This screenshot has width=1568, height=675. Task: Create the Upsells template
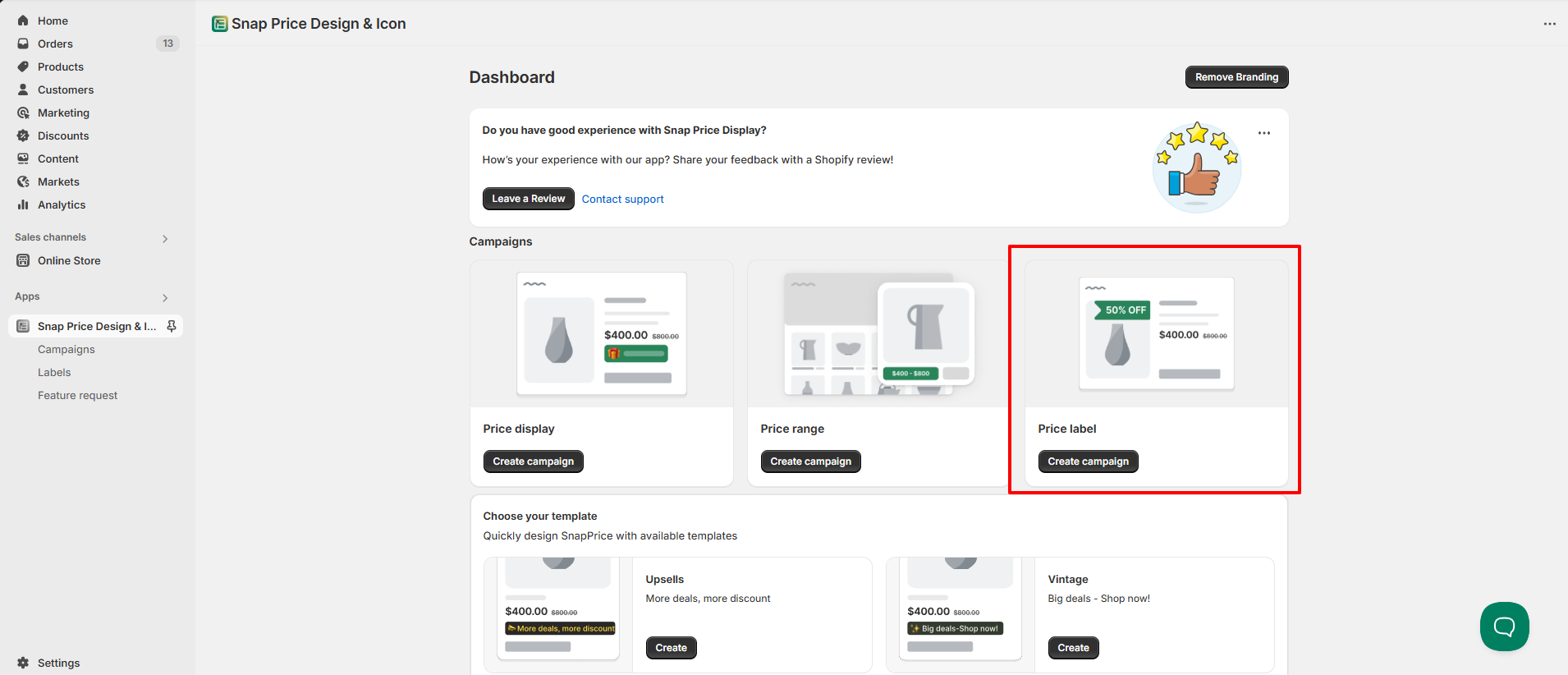pos(671,648)
